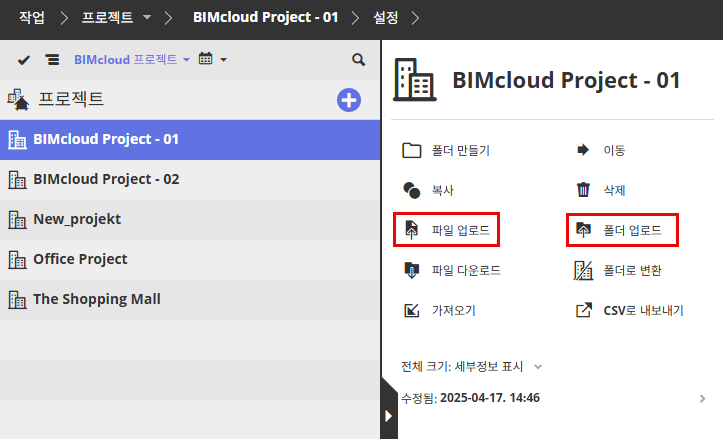
Task: Click the 파일 다운로드 download icon
Action: [x=411, y=270]
